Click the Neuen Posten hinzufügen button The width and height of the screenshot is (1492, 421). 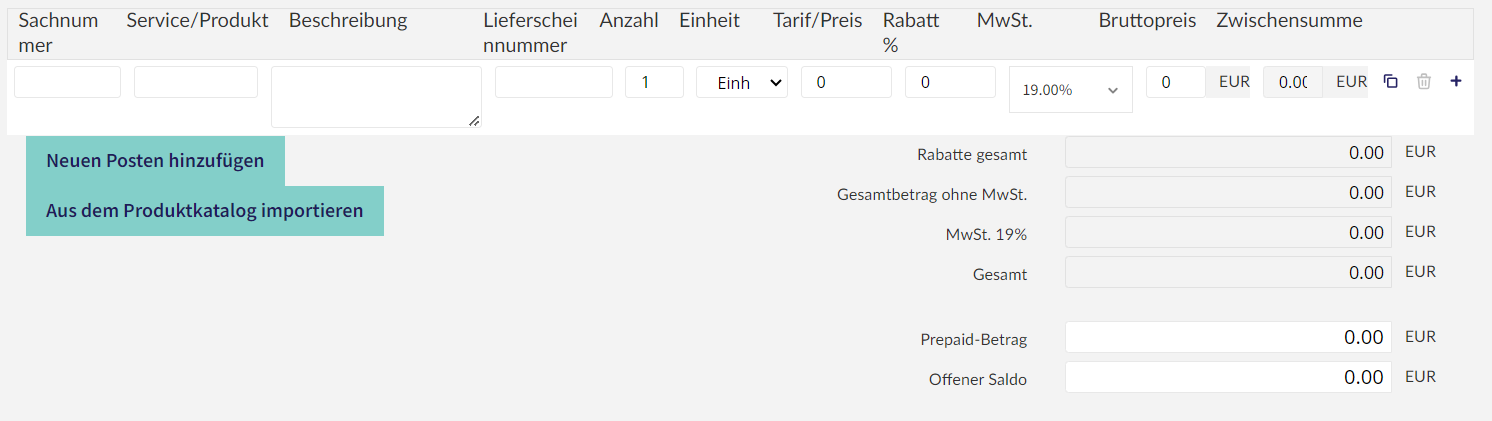pyautogui.click(x=155, y=161)
